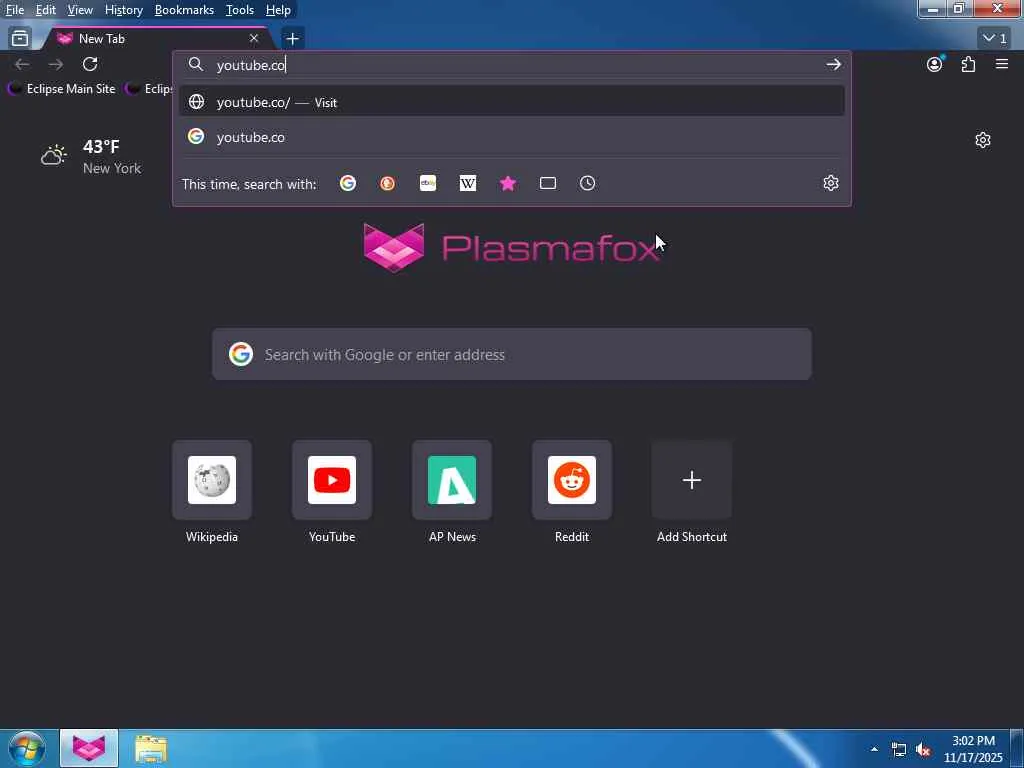Open new tab page settings gear

983,140
